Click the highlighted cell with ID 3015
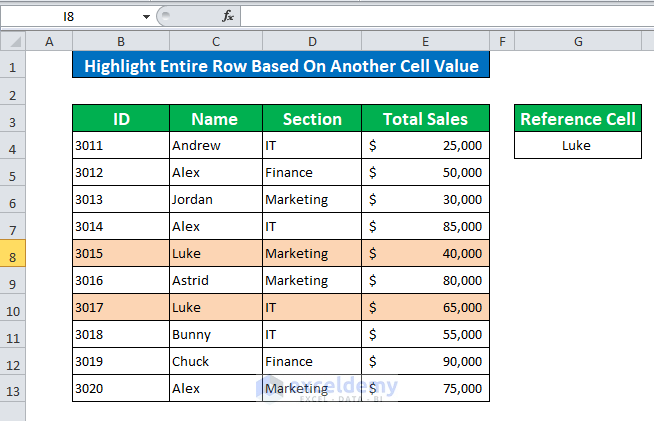The height and width of the screenshot is (421, 654). click(x=121, y=254)
